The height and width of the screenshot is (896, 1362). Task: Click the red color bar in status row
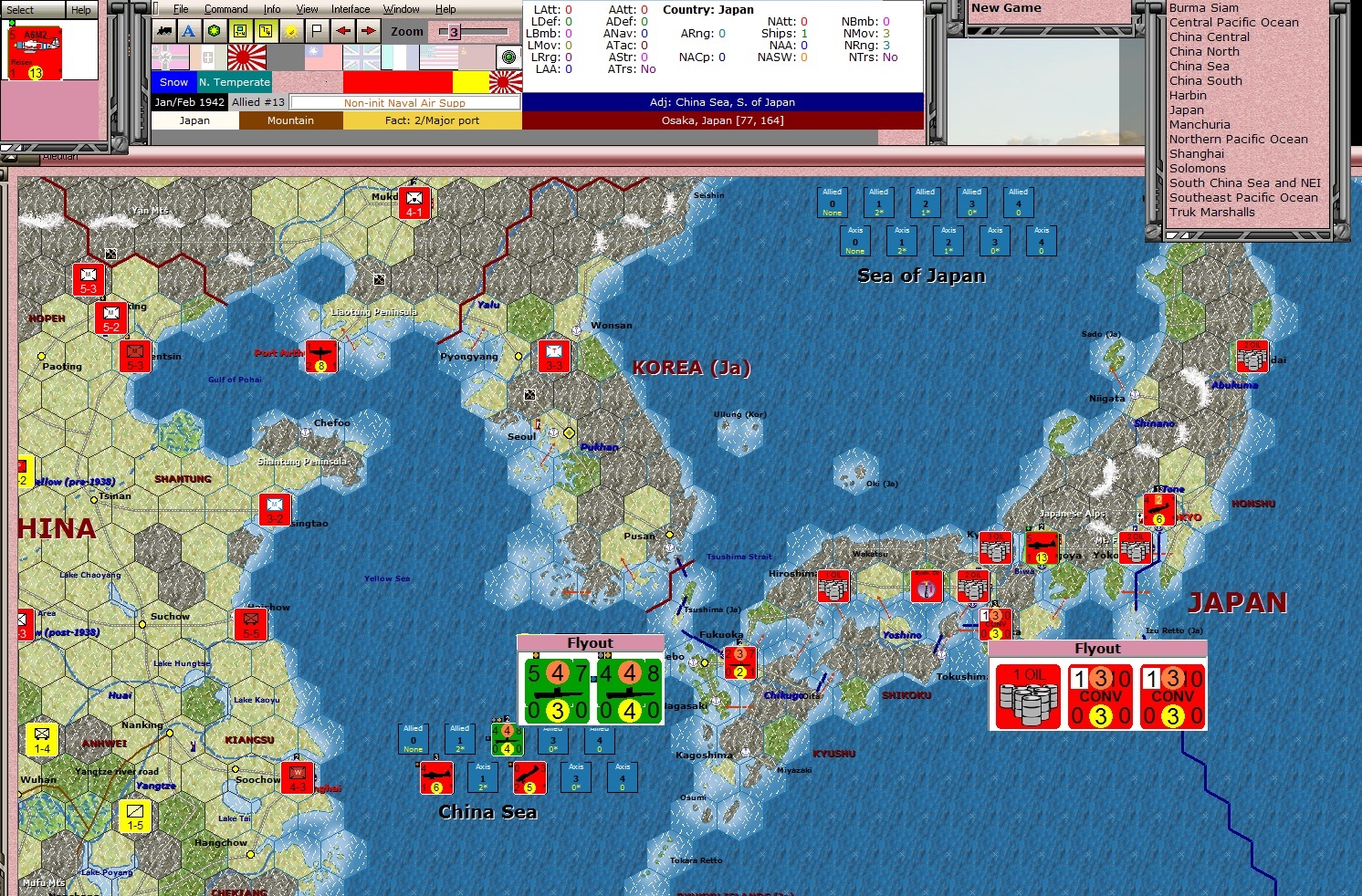[x=398, y=82]
